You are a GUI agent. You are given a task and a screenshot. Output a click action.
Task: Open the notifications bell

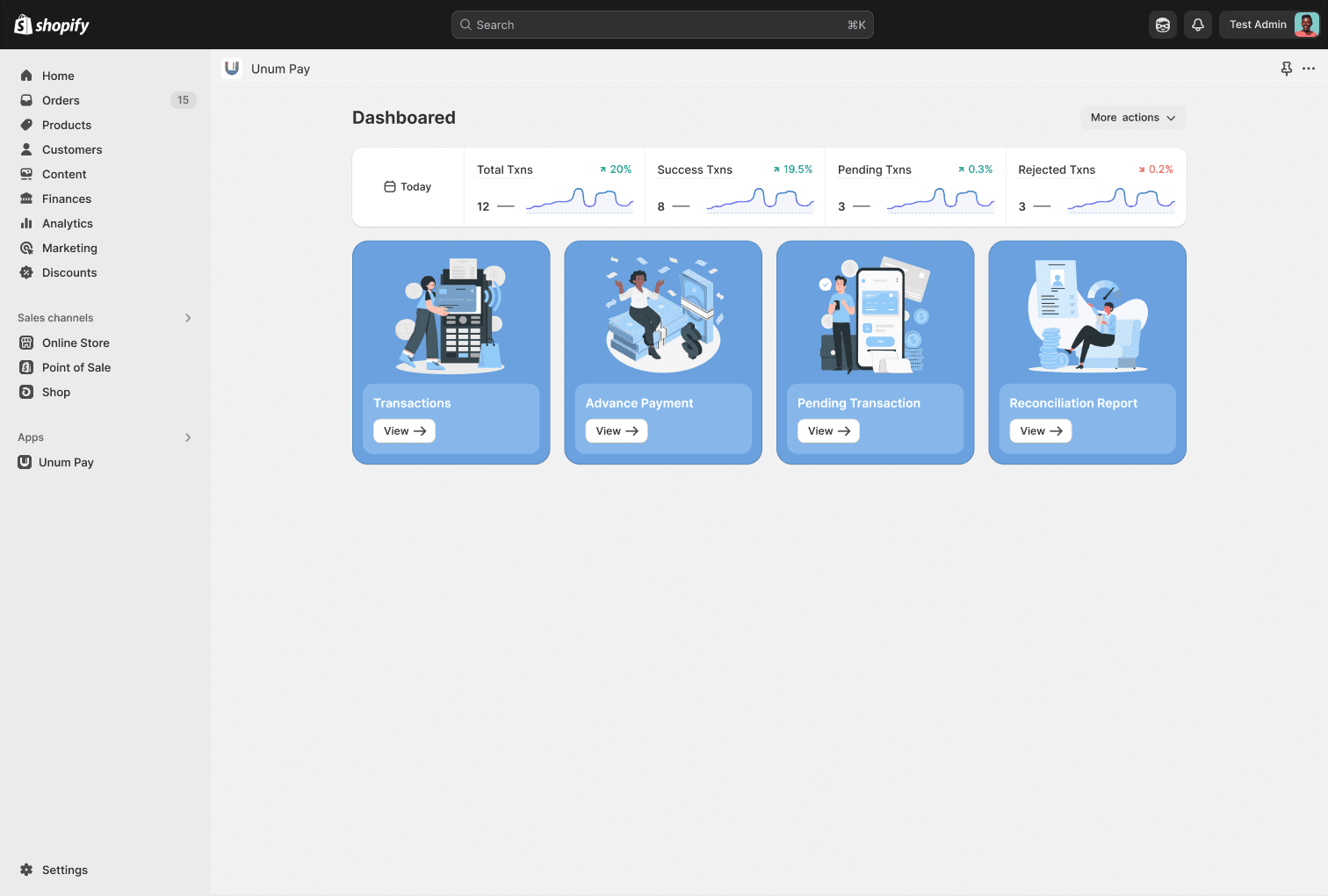coord(1197,25)
